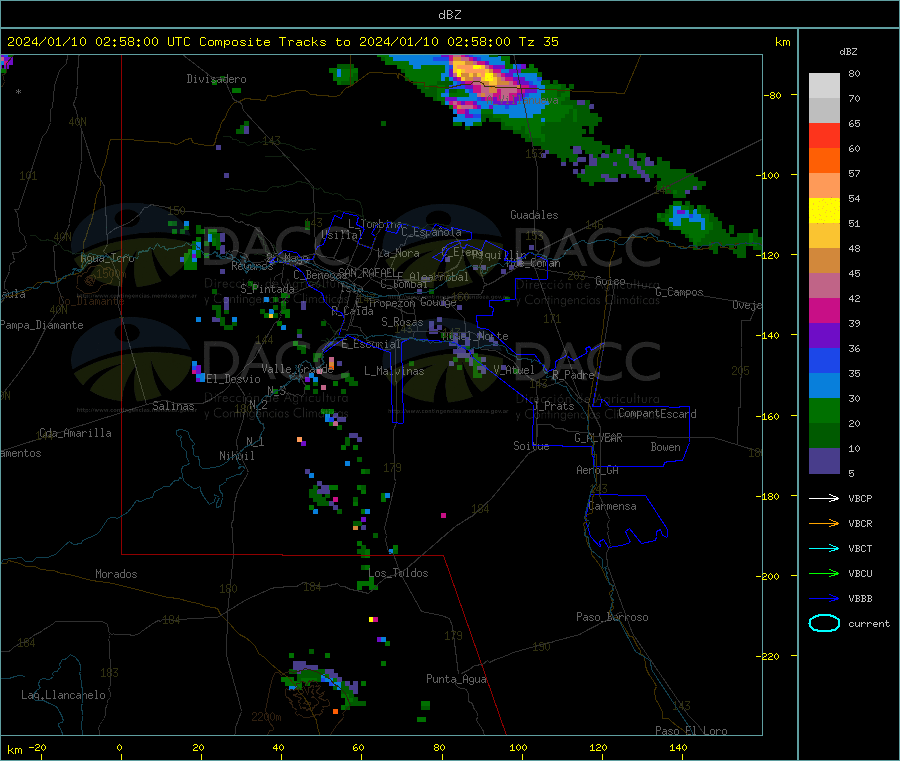Click the Los_Toldos map label
This screenshot has height=761, width=900.
click(x=398, y=573)
